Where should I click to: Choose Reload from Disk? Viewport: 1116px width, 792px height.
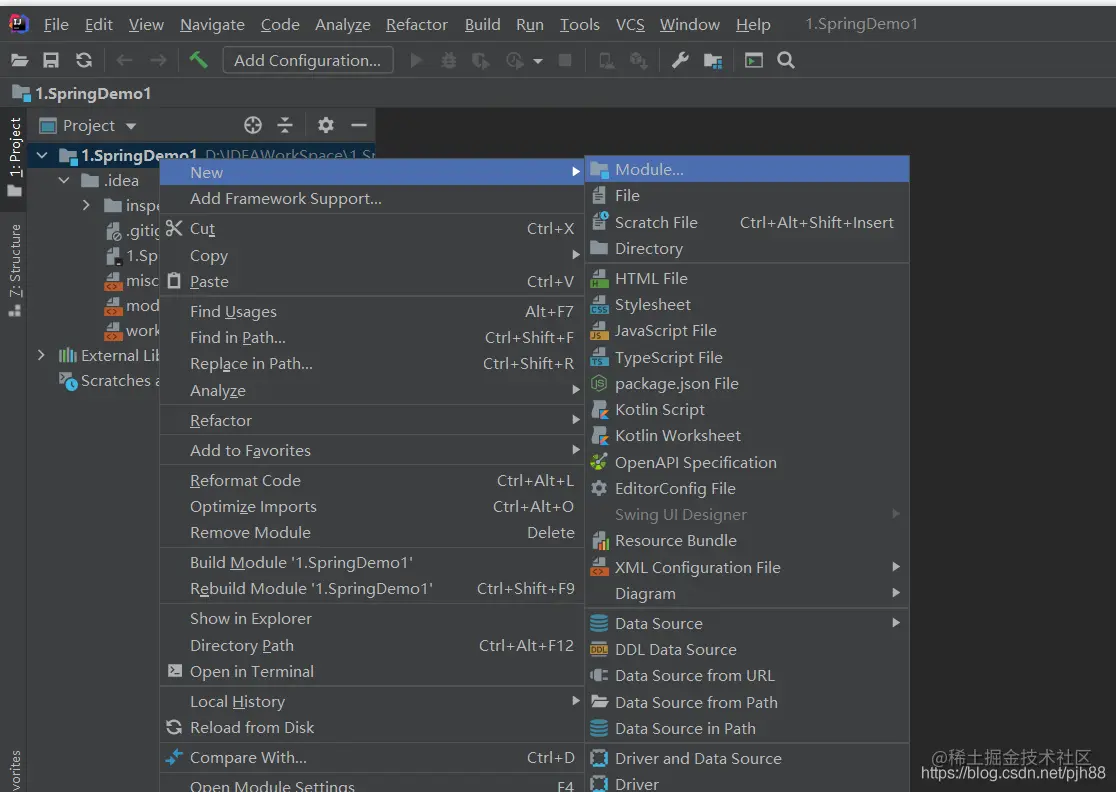pyautogui.click(x=372, y=727)
